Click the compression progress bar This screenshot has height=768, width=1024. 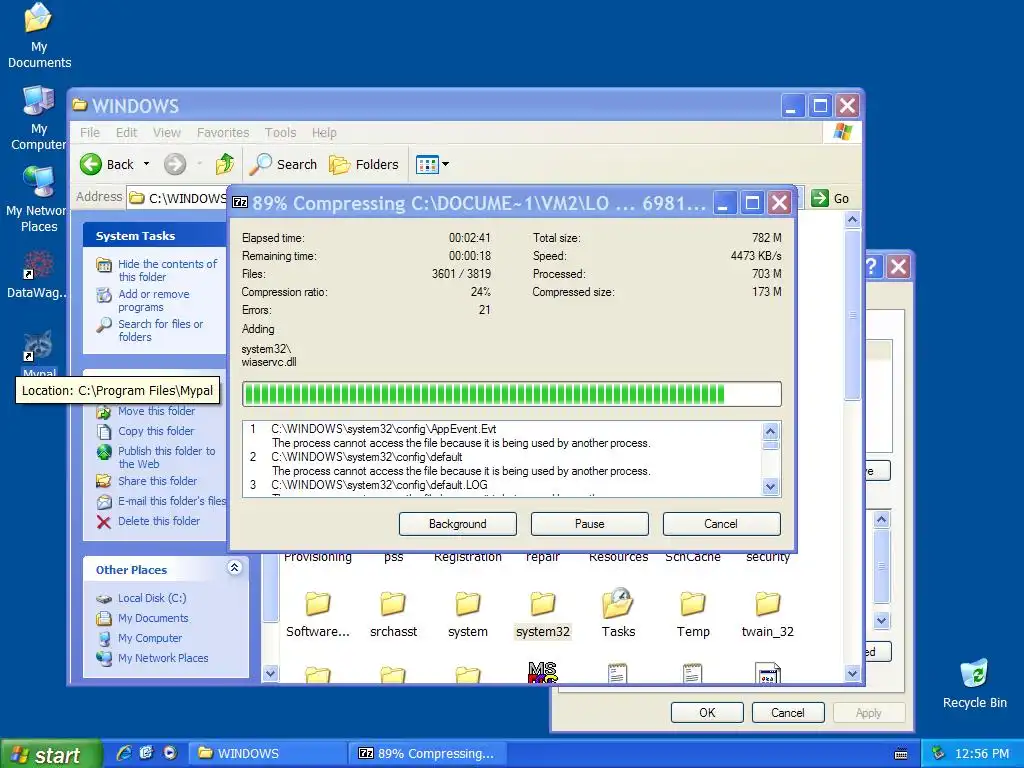click(511, 394)
